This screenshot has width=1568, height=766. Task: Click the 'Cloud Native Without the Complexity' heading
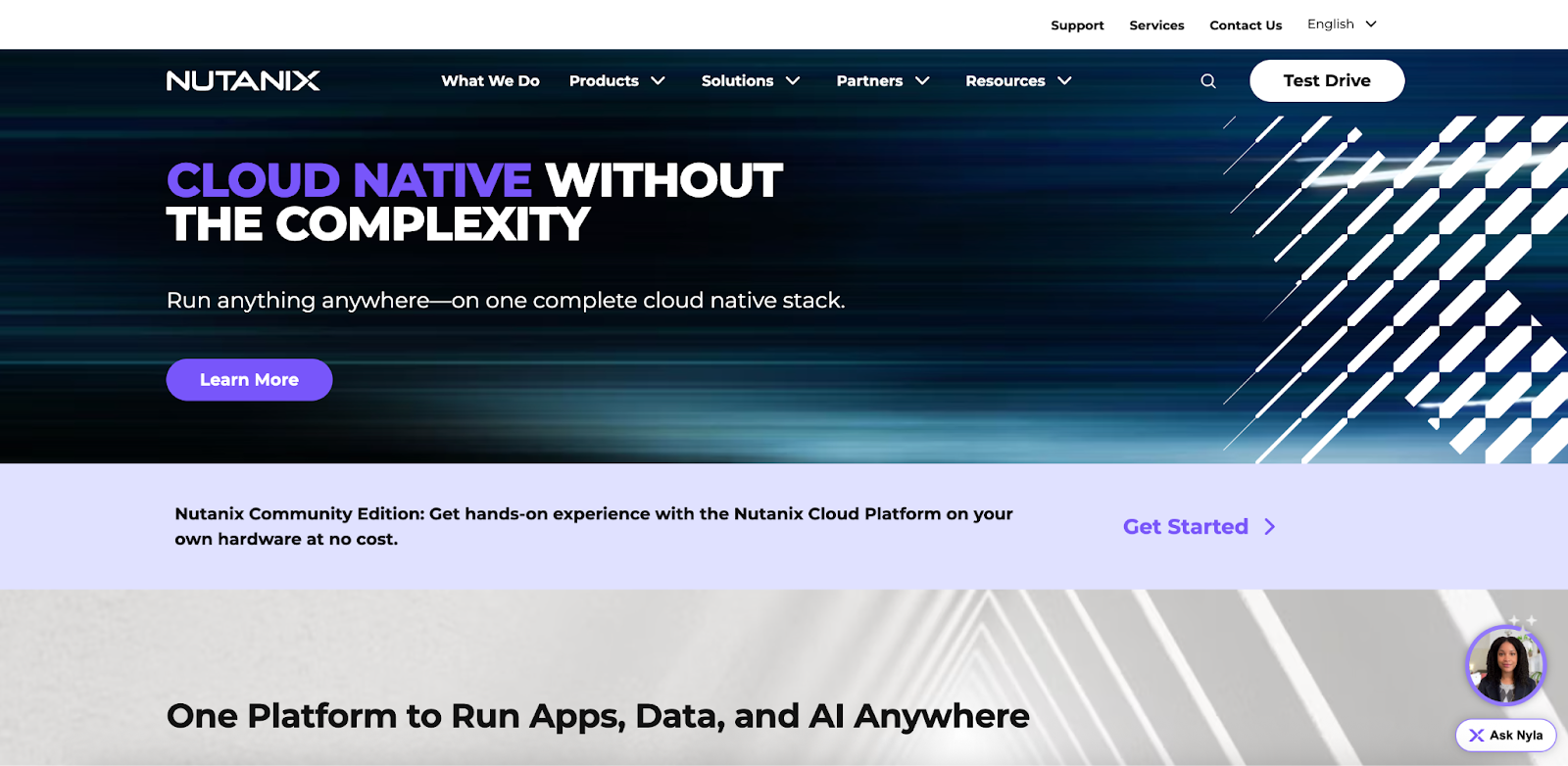(474, 202)
